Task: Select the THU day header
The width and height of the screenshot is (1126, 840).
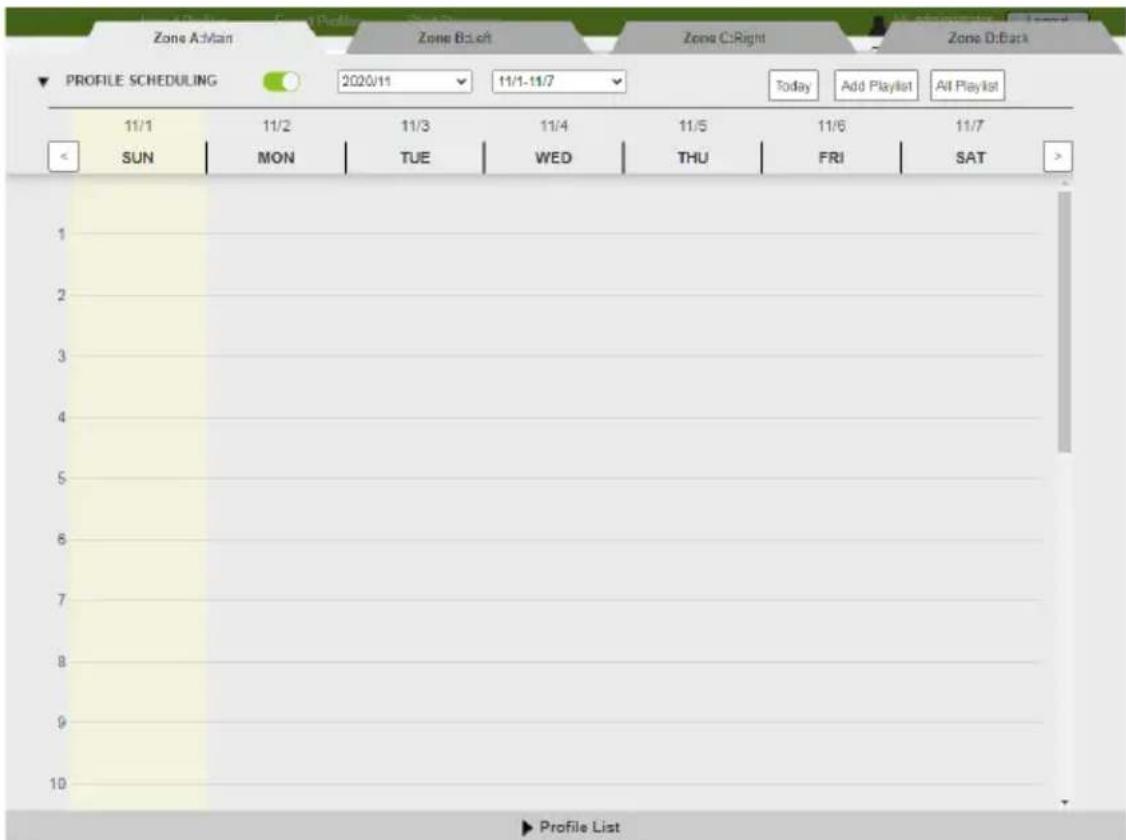Action: (x=692, y=157)
